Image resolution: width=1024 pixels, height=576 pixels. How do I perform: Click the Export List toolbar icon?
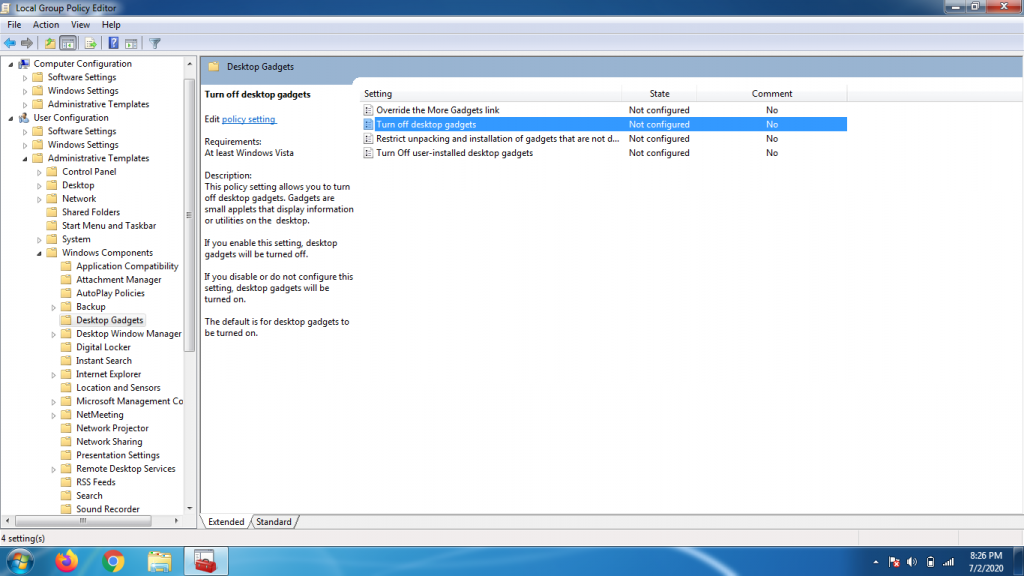89,43
